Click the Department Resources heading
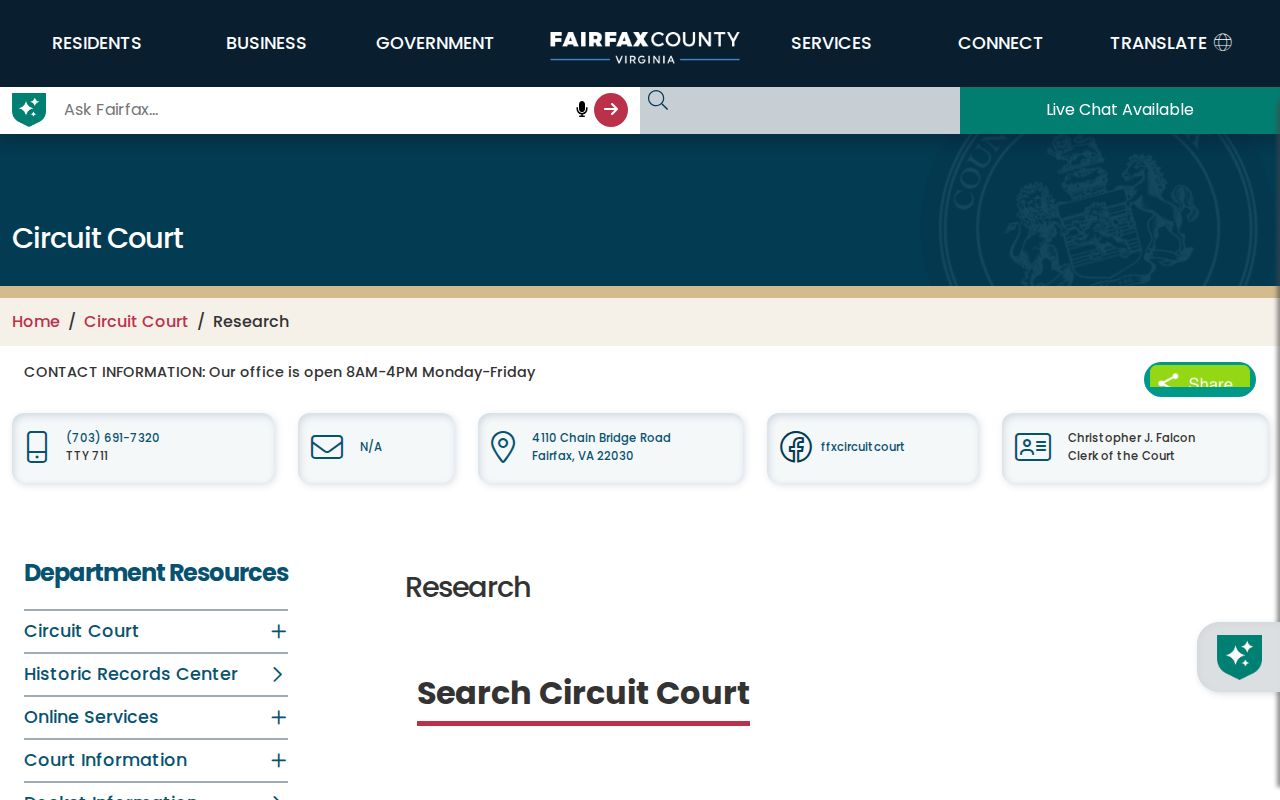This screenshot has width=1280, height=800. 156,573
